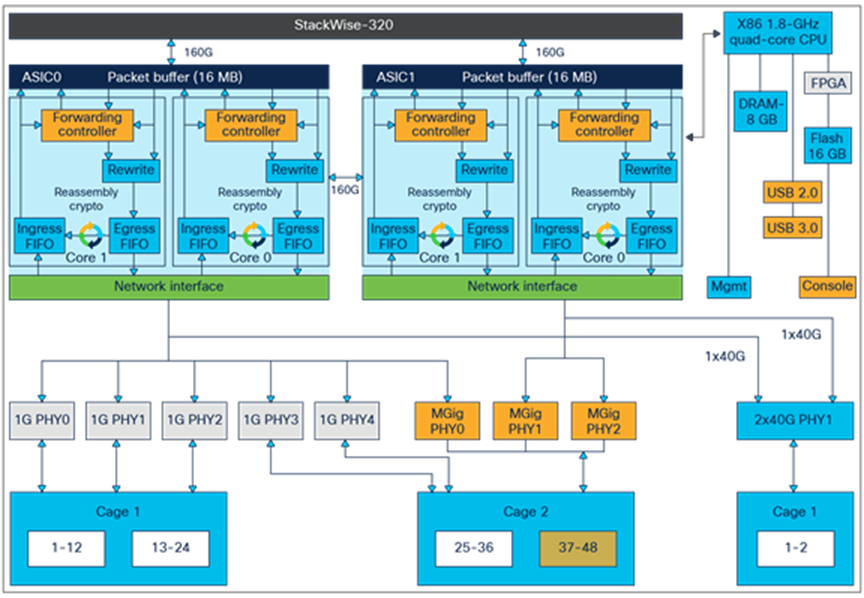This screenshot has width=864, height=598.
Task: Select the 1-2 port range box
Action: (796, 548)
